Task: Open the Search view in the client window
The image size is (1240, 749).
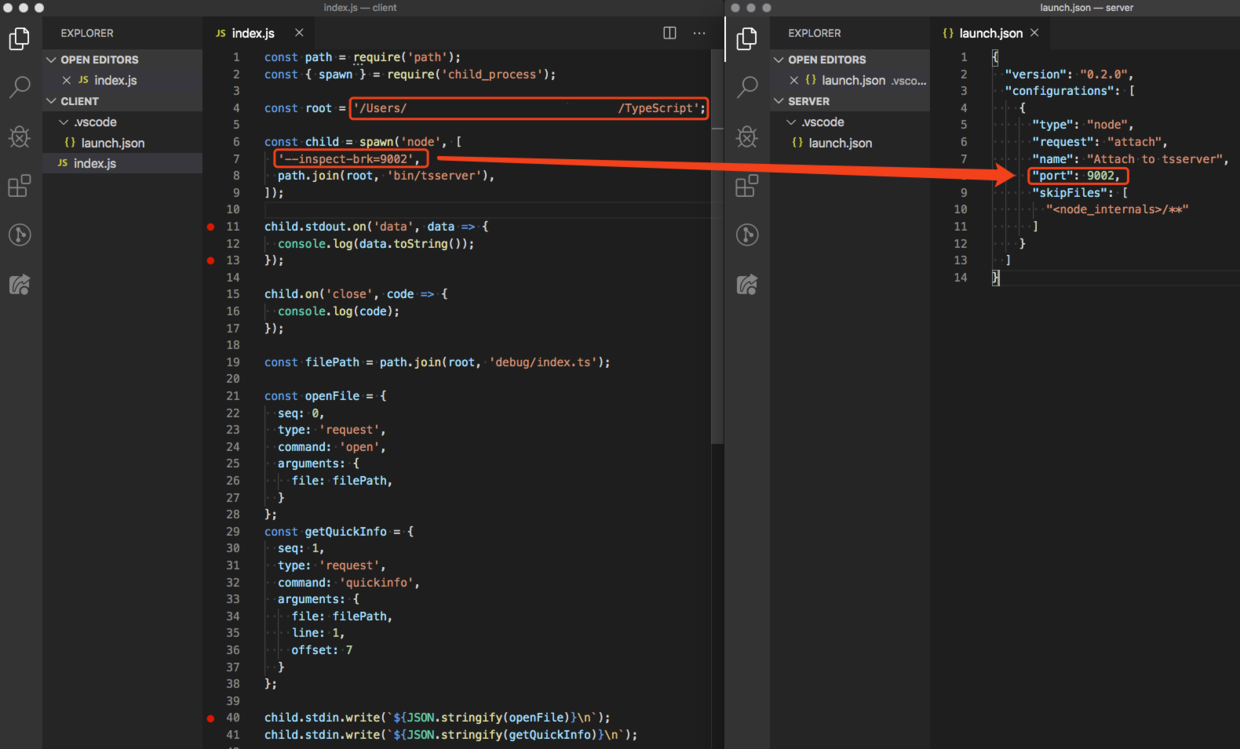Action: click(x=19, y=87)
